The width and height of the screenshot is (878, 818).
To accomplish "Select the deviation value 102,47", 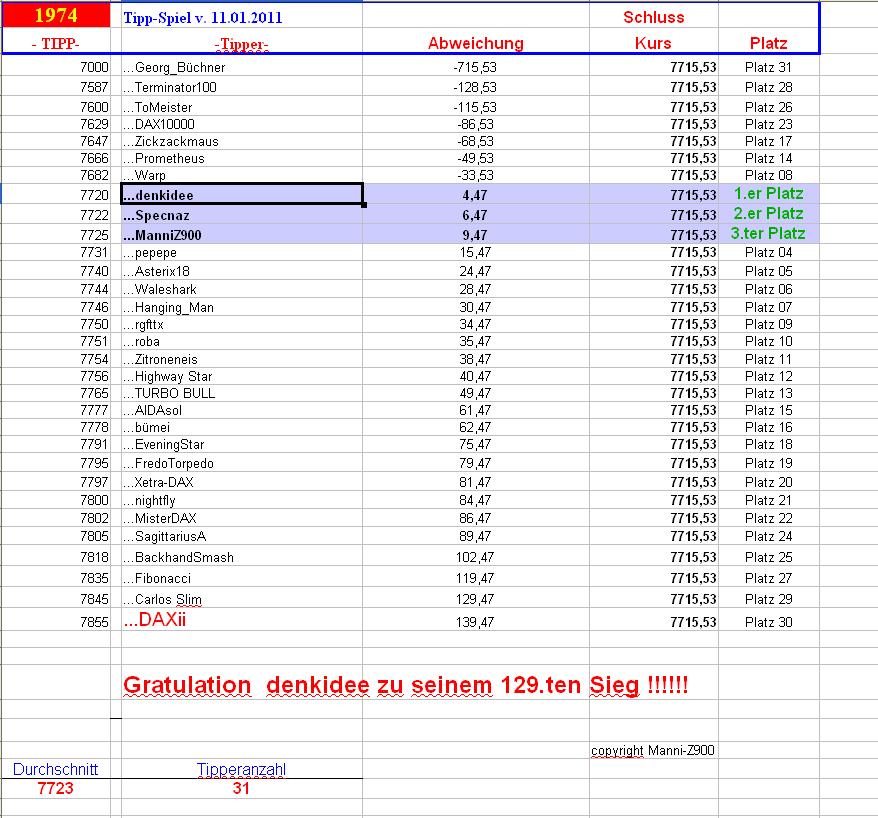I will 475,557.
